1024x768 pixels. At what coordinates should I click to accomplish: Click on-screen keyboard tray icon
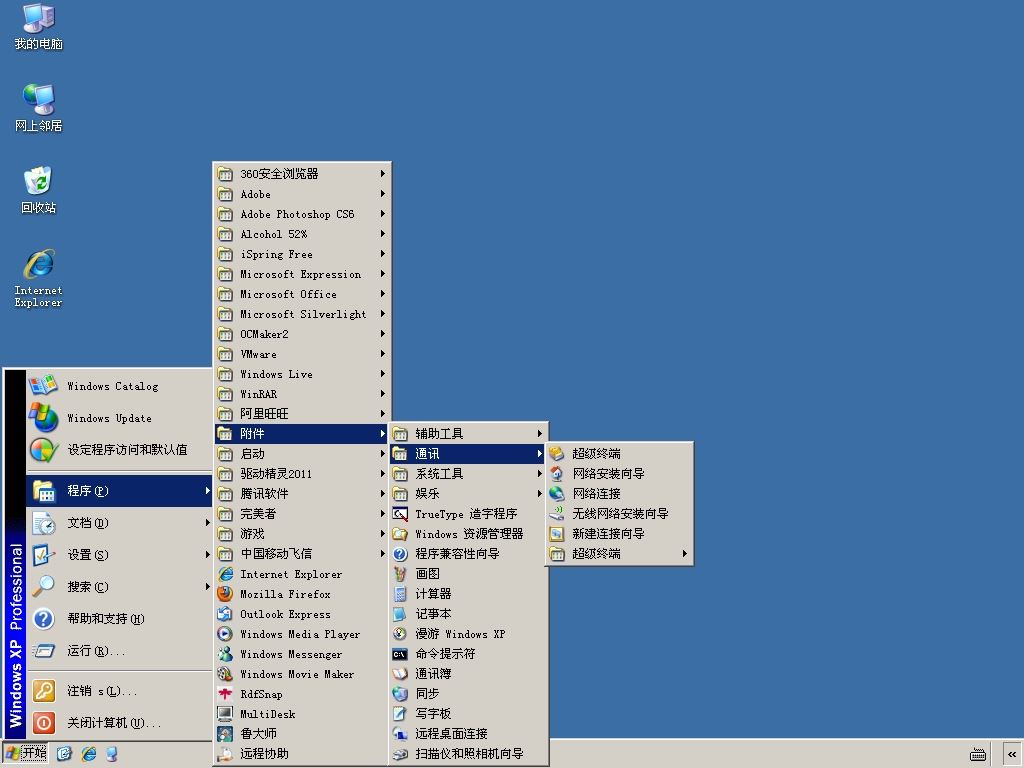(x=978, y=754)
